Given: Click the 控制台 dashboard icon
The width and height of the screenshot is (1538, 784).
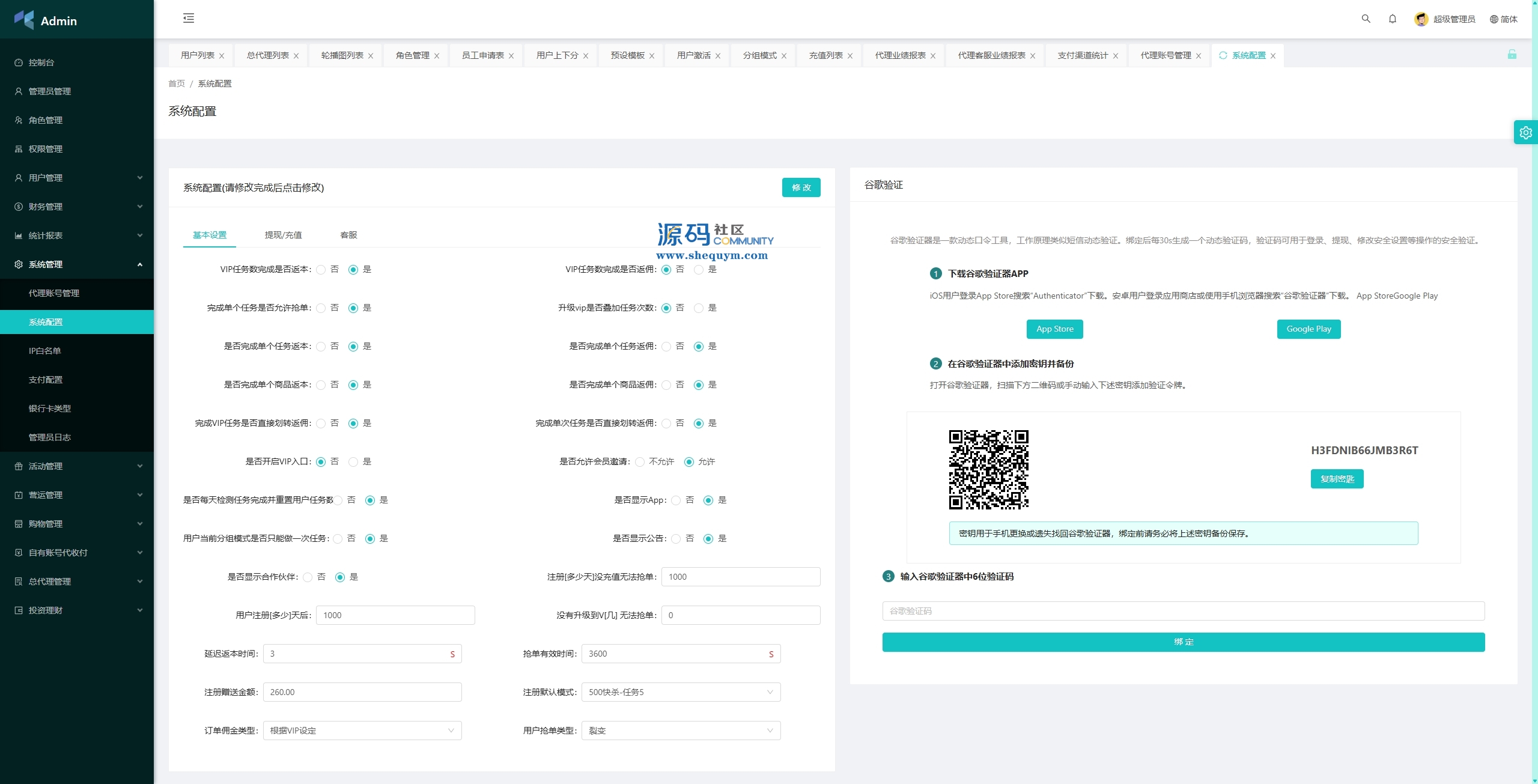Looking at the screenshot, I should [x=19, y=62].
